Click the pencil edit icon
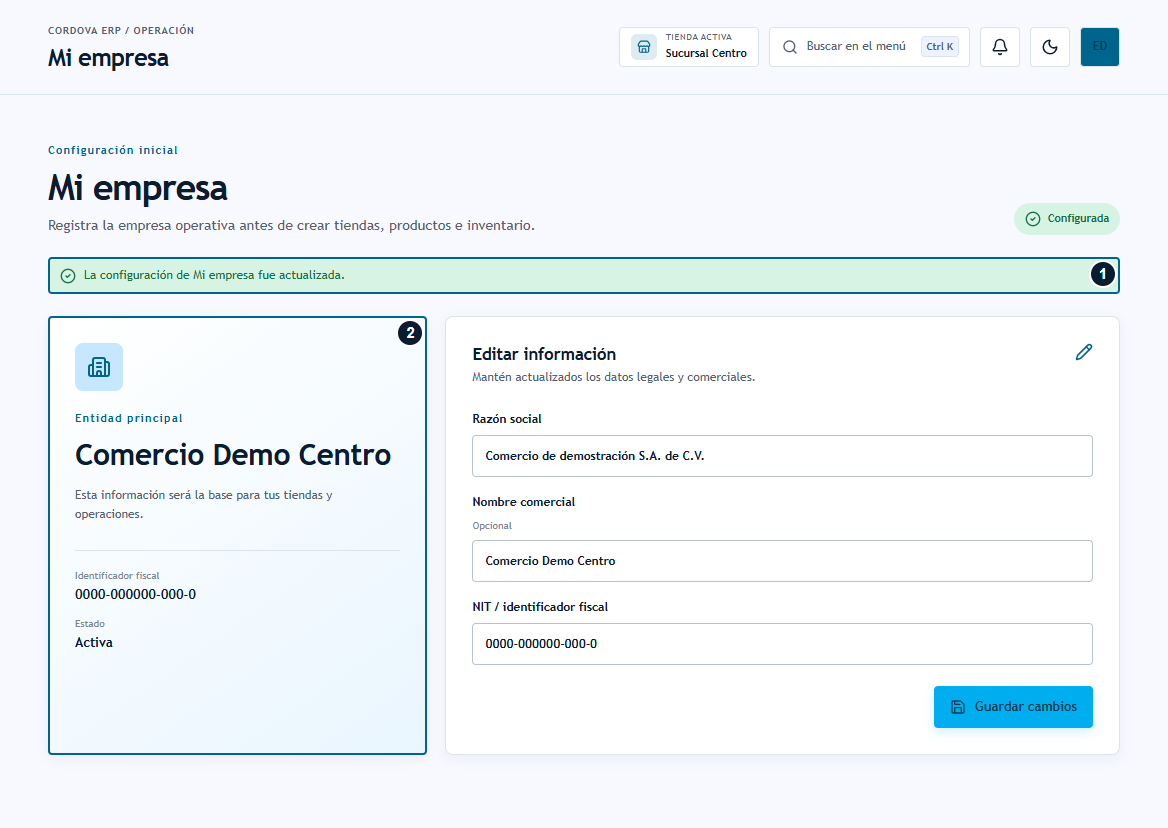 pyautogui.click(x=1084, y=352)
